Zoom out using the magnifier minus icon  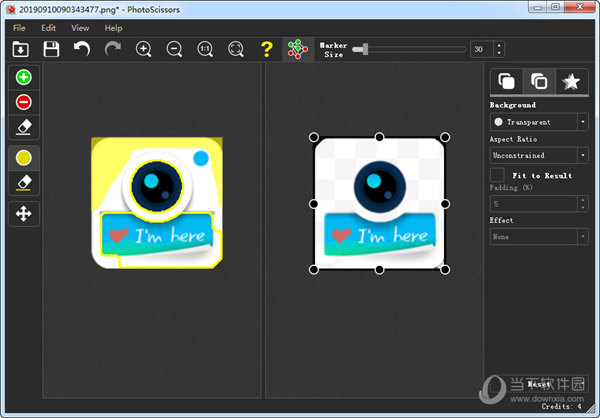point(174,49)
